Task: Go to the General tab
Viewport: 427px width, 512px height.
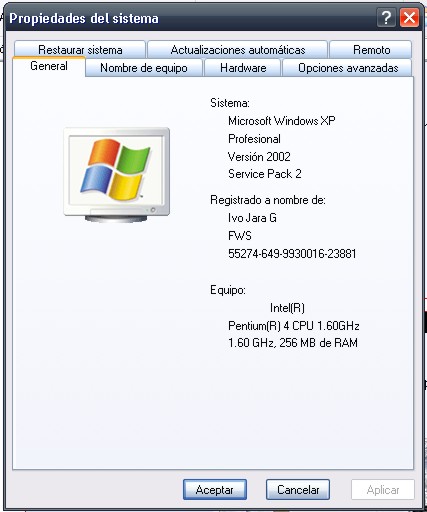Action: coord(49,66)
